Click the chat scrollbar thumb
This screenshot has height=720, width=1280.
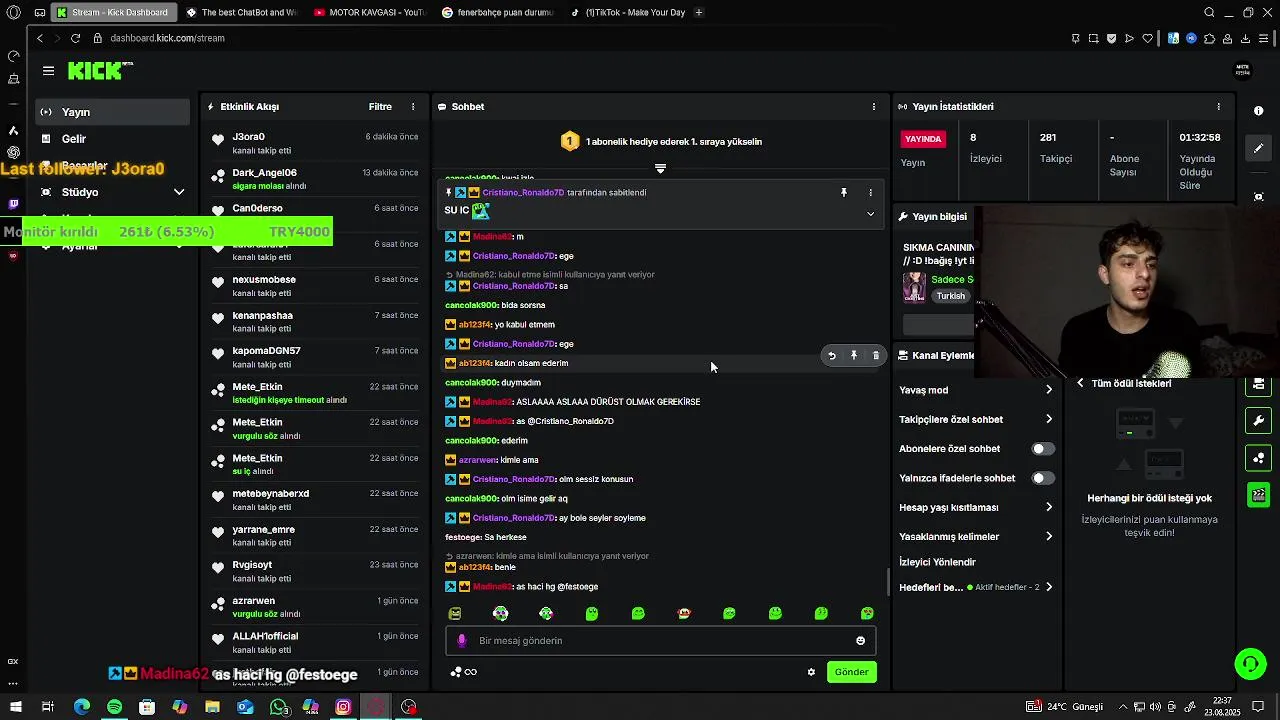(x=888, y=581)
